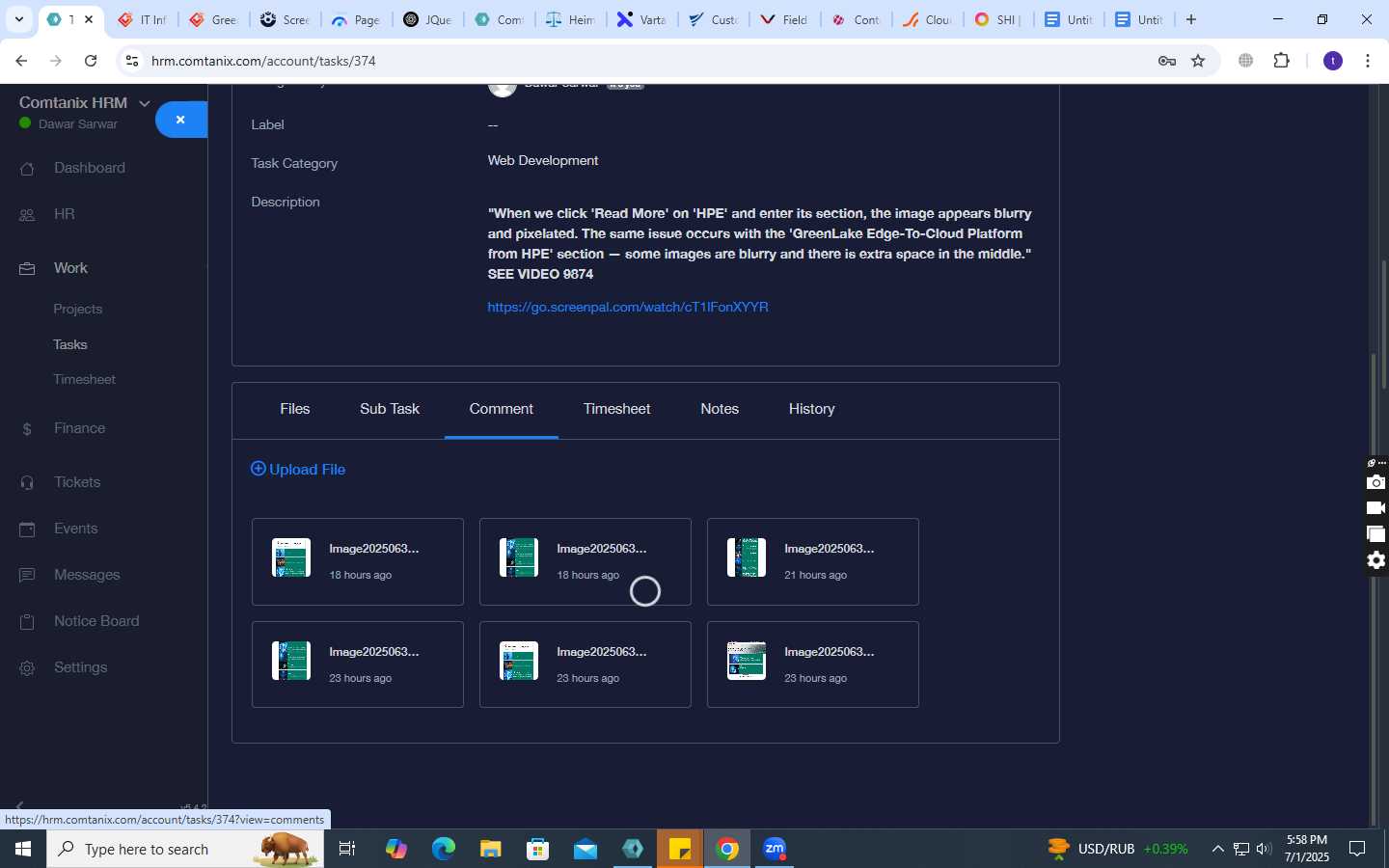
Task: Open the Finance dollar icon
Action: click(27, 429)
